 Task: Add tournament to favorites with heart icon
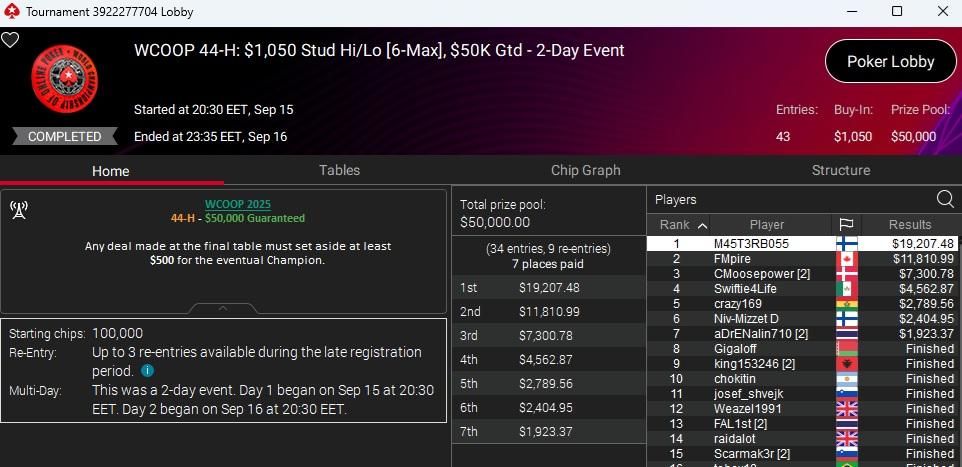click(x=10, y=41)
